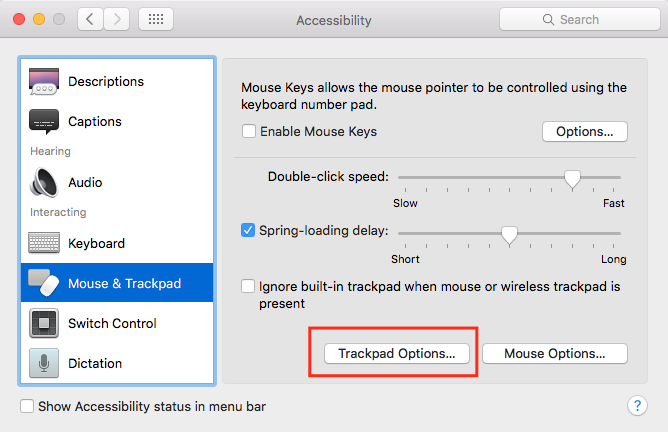Screen dimensions: 668x432
Task: Select the Mouse & Trackpad icon
Action: click(x=44, y=283)
